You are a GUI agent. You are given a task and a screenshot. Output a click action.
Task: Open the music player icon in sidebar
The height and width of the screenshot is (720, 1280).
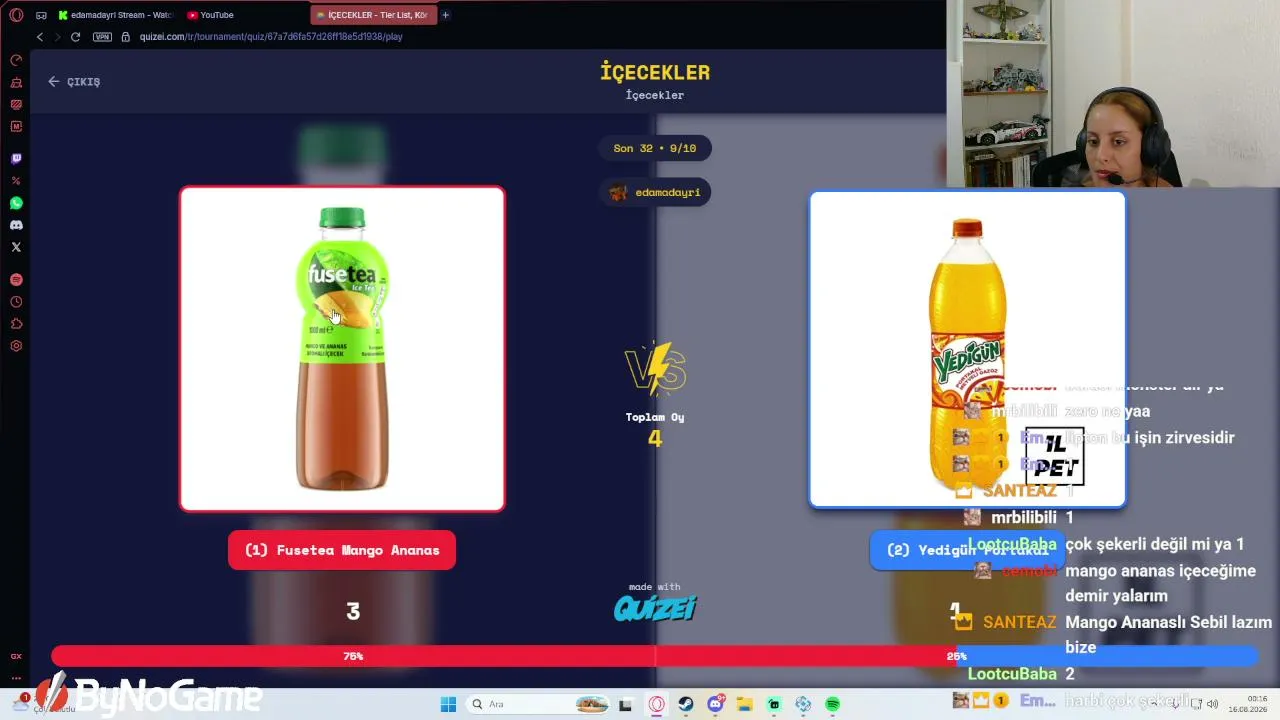click(x=16, y=280)
